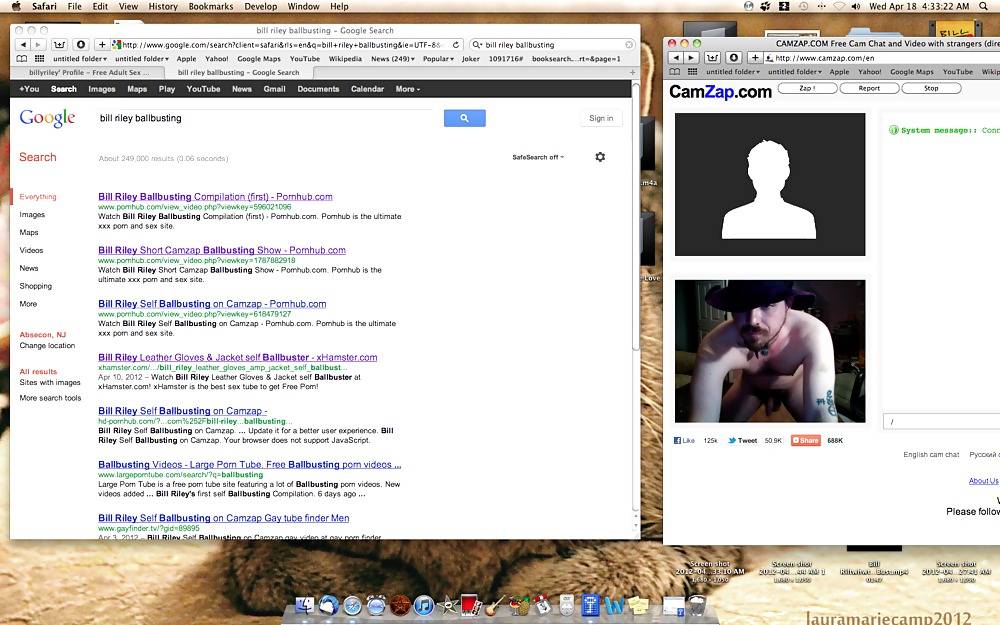The image size is (1000, 625).
Task: Click the blue Google search magnifier button
Action: [464, 118]
